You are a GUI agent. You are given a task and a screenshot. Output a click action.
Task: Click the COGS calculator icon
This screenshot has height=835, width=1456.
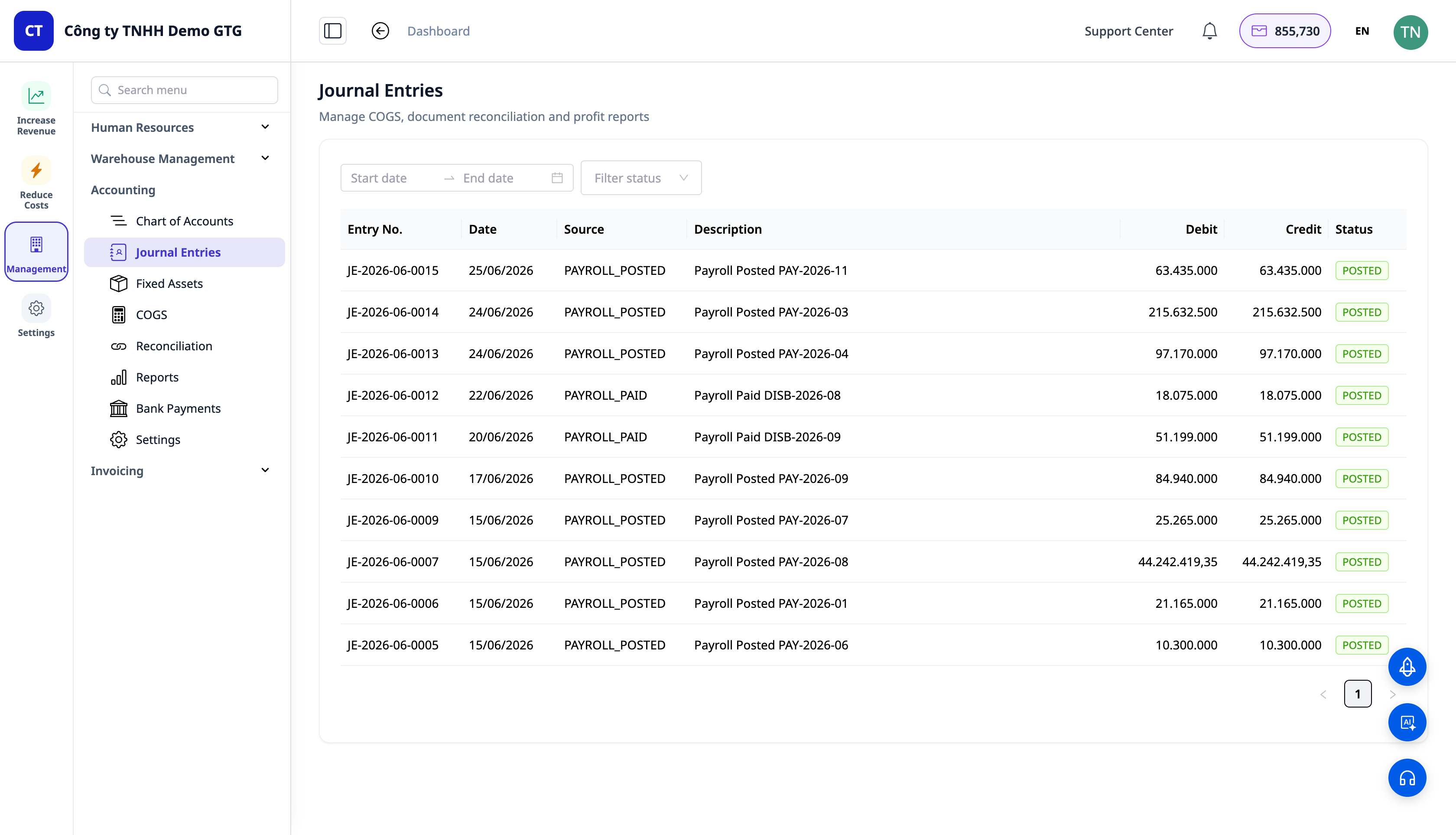click(x=119, y=315)
